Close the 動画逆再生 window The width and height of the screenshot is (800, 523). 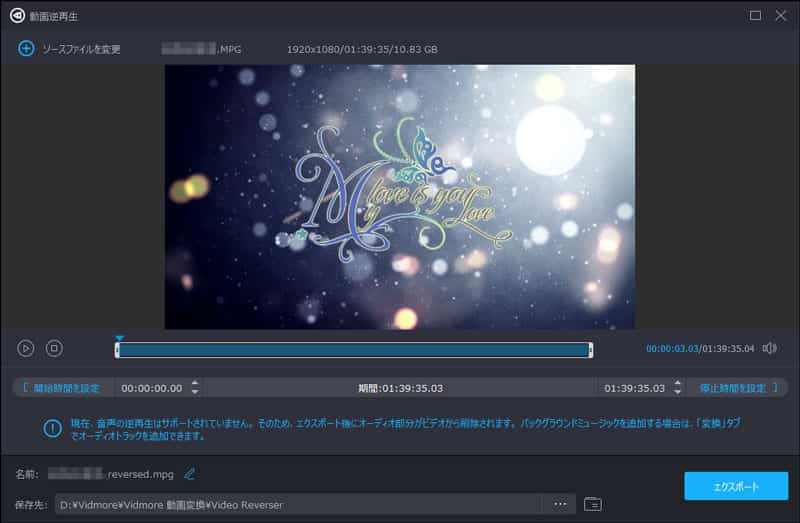click(781, 16)
